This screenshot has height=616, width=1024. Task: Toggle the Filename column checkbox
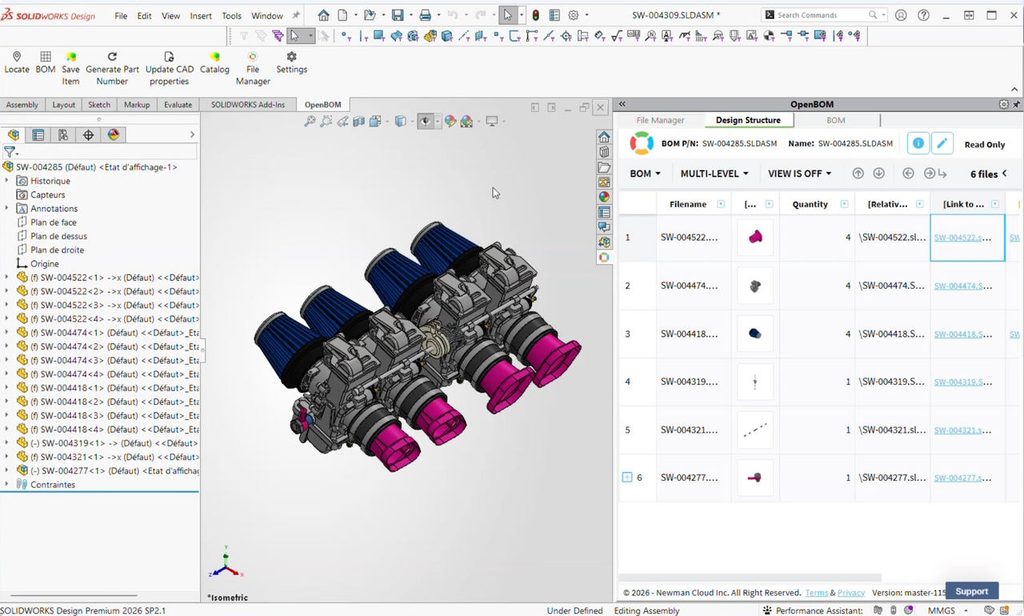point(721,204)
